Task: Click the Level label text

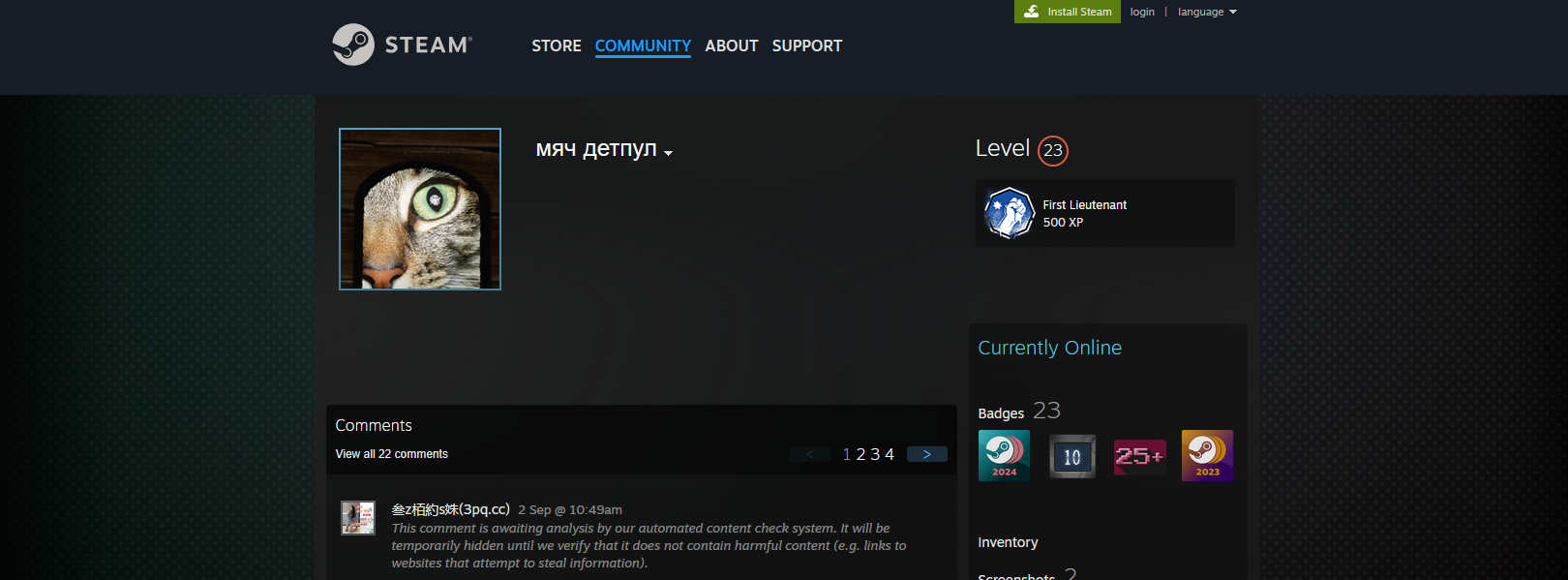Action: (1003, 148)
